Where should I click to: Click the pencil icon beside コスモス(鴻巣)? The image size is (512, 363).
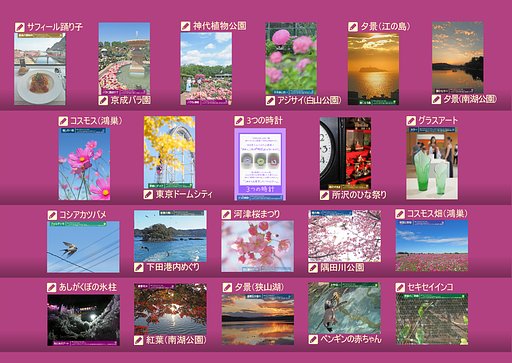point(63,121)
